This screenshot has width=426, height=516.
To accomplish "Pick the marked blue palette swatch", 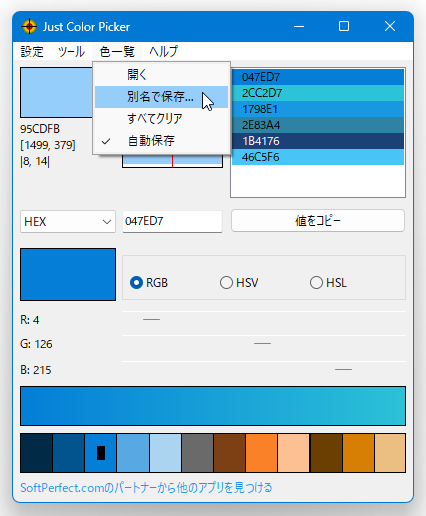I will [x=101, y=453].
